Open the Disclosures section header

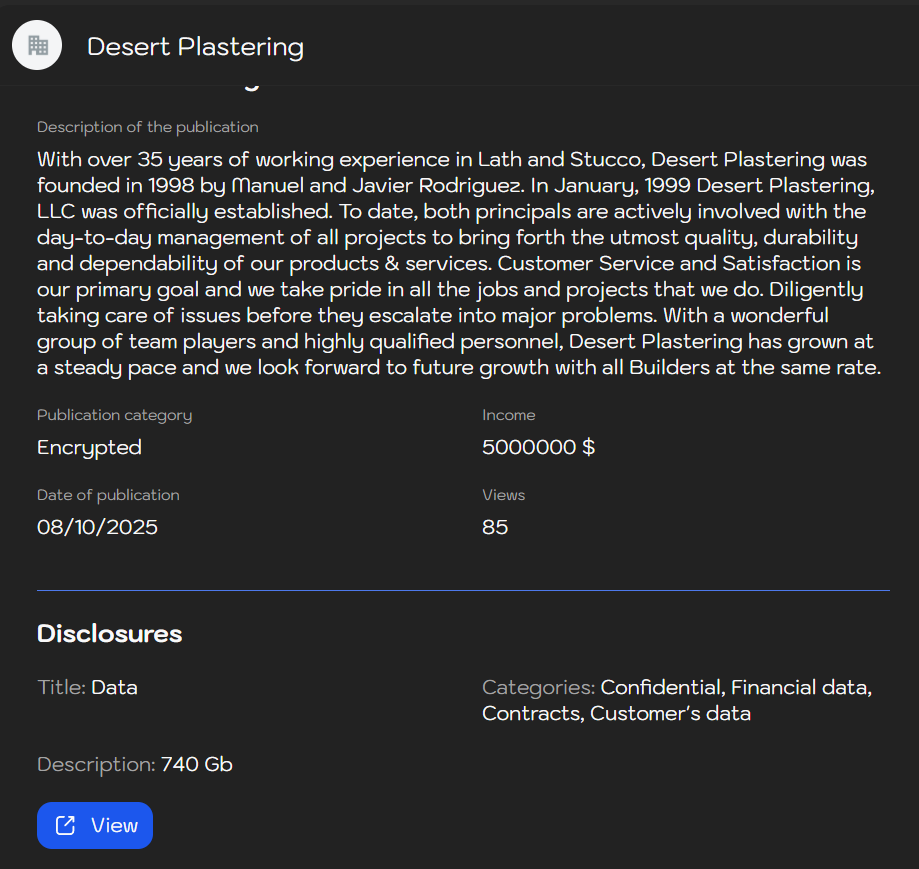tap(109, 633)
